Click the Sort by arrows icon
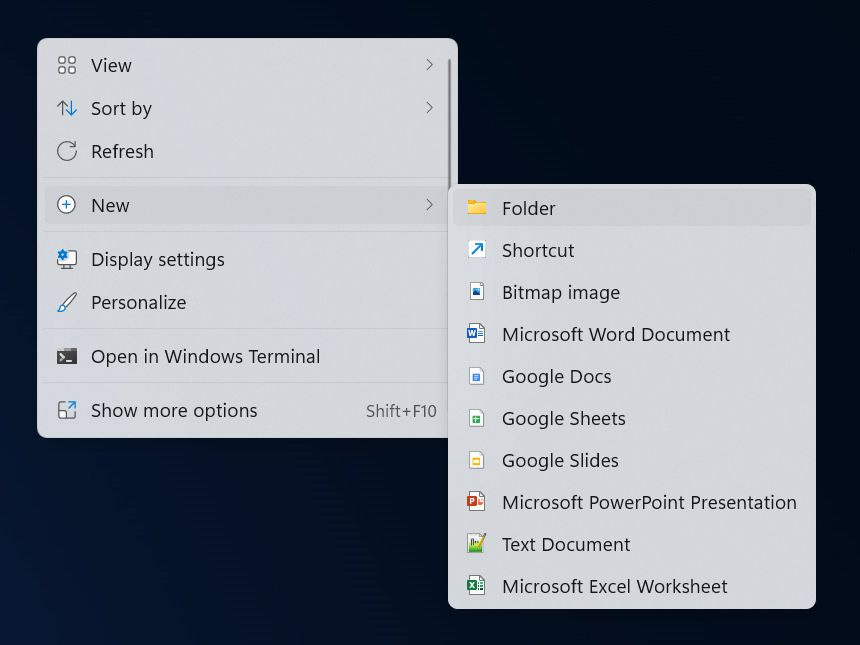The width and height of the screenshot is (860, 645). pos(67,108)
